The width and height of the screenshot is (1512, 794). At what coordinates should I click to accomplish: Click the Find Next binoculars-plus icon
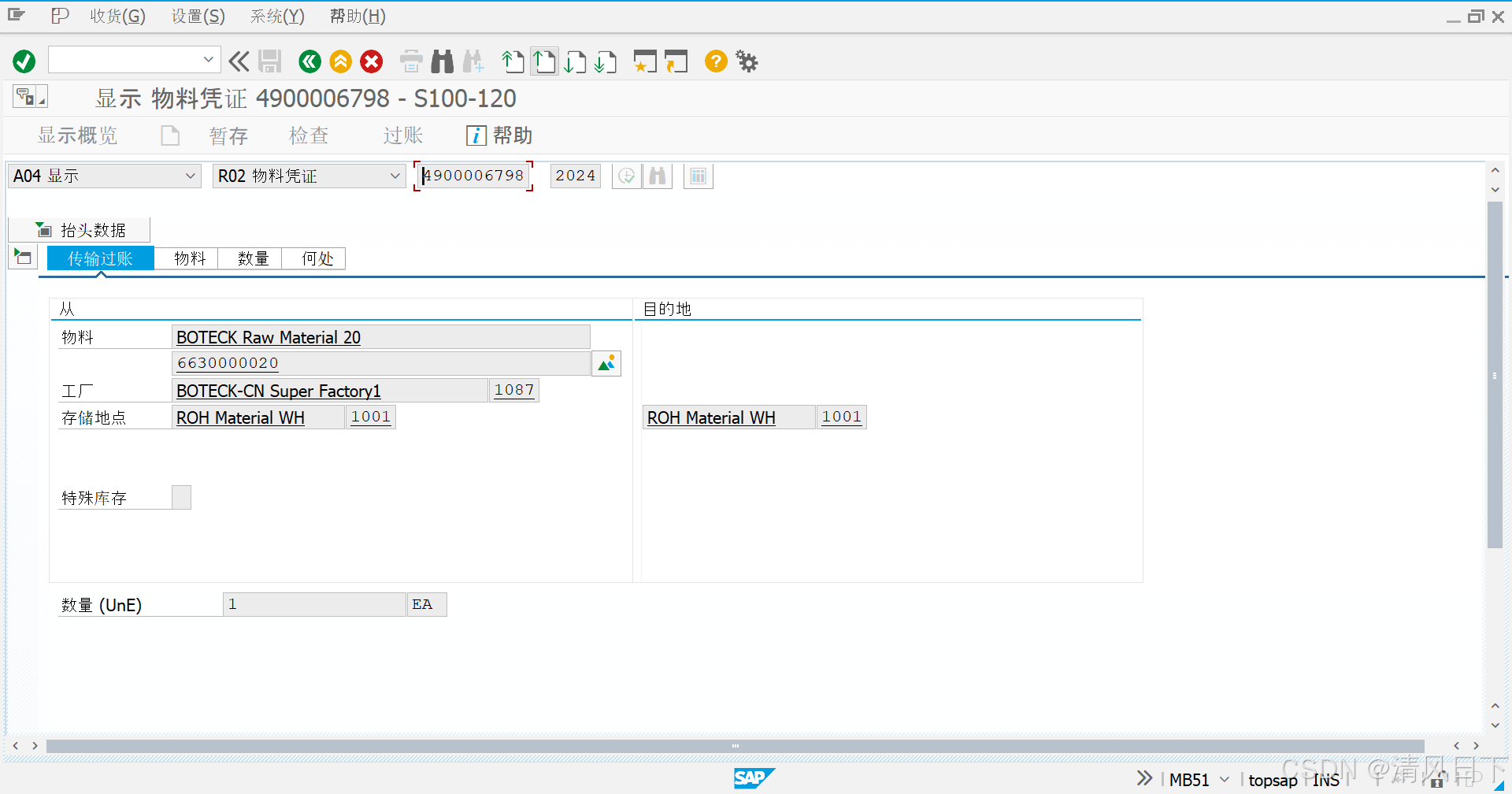(x=473, y=61)
